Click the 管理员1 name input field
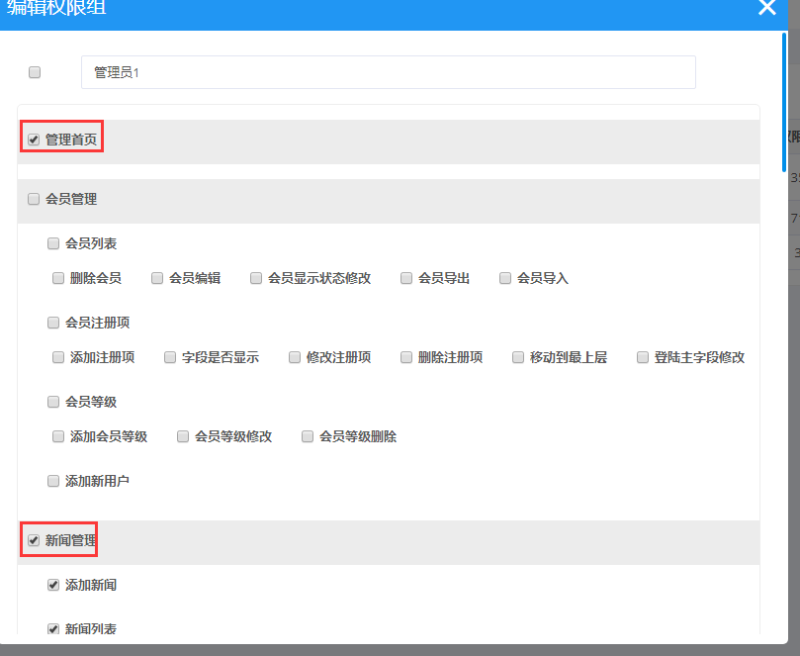 pyautogui.click(x=388, y=72)
